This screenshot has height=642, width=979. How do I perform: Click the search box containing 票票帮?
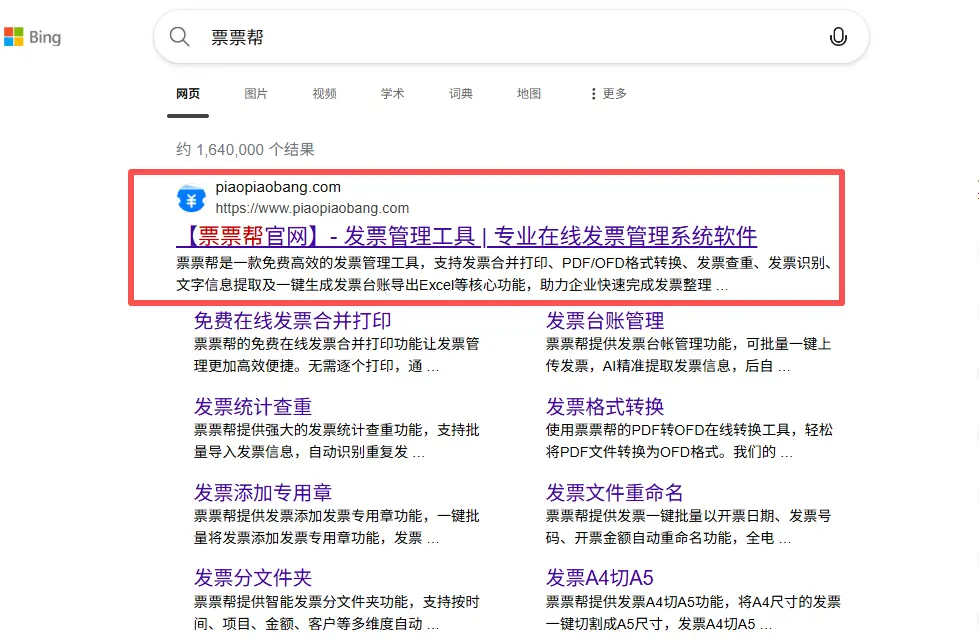500,37
